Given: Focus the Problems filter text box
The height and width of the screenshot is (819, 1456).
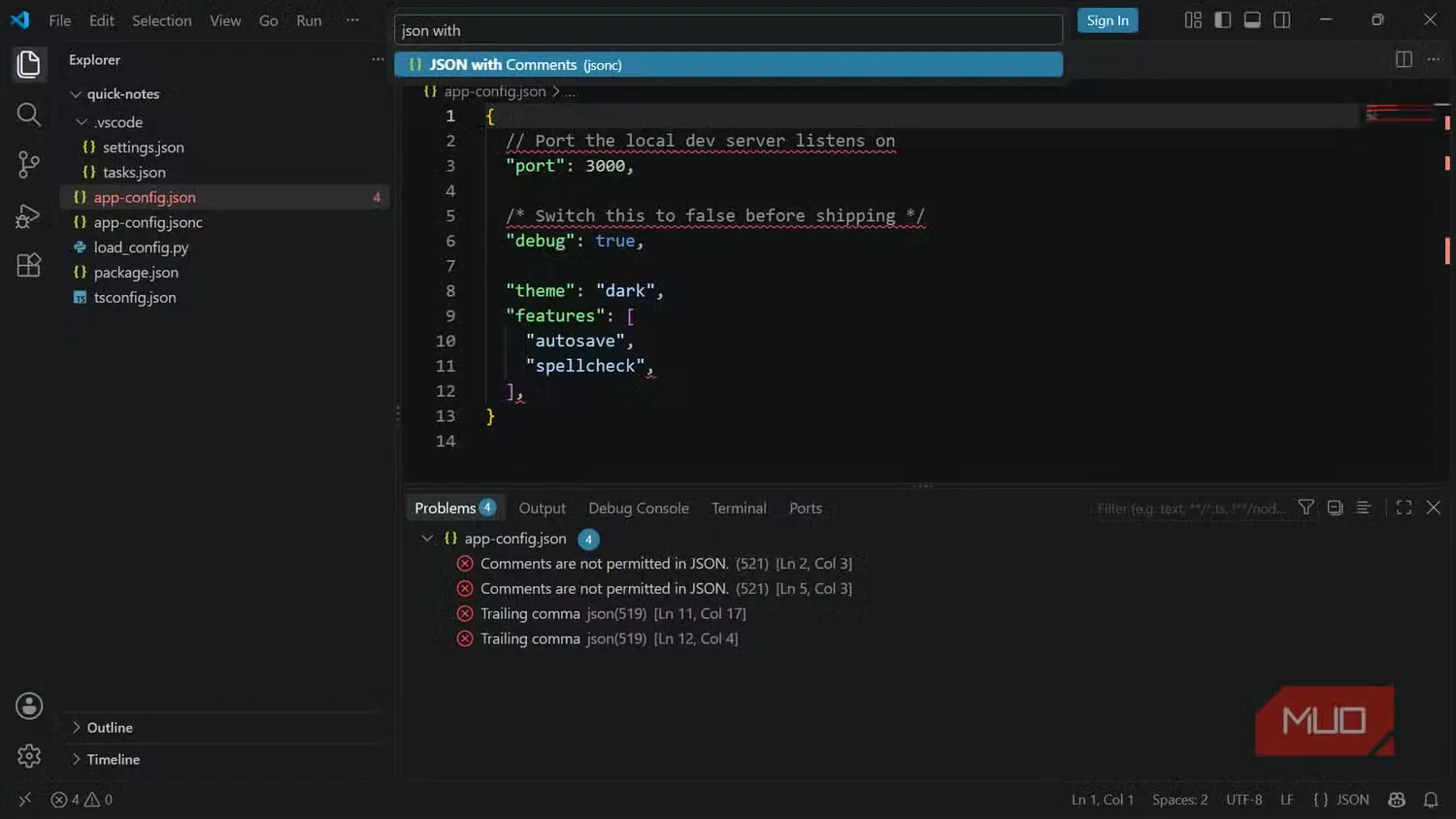Looking at the screenshot, I should (x=1191, y=508).
